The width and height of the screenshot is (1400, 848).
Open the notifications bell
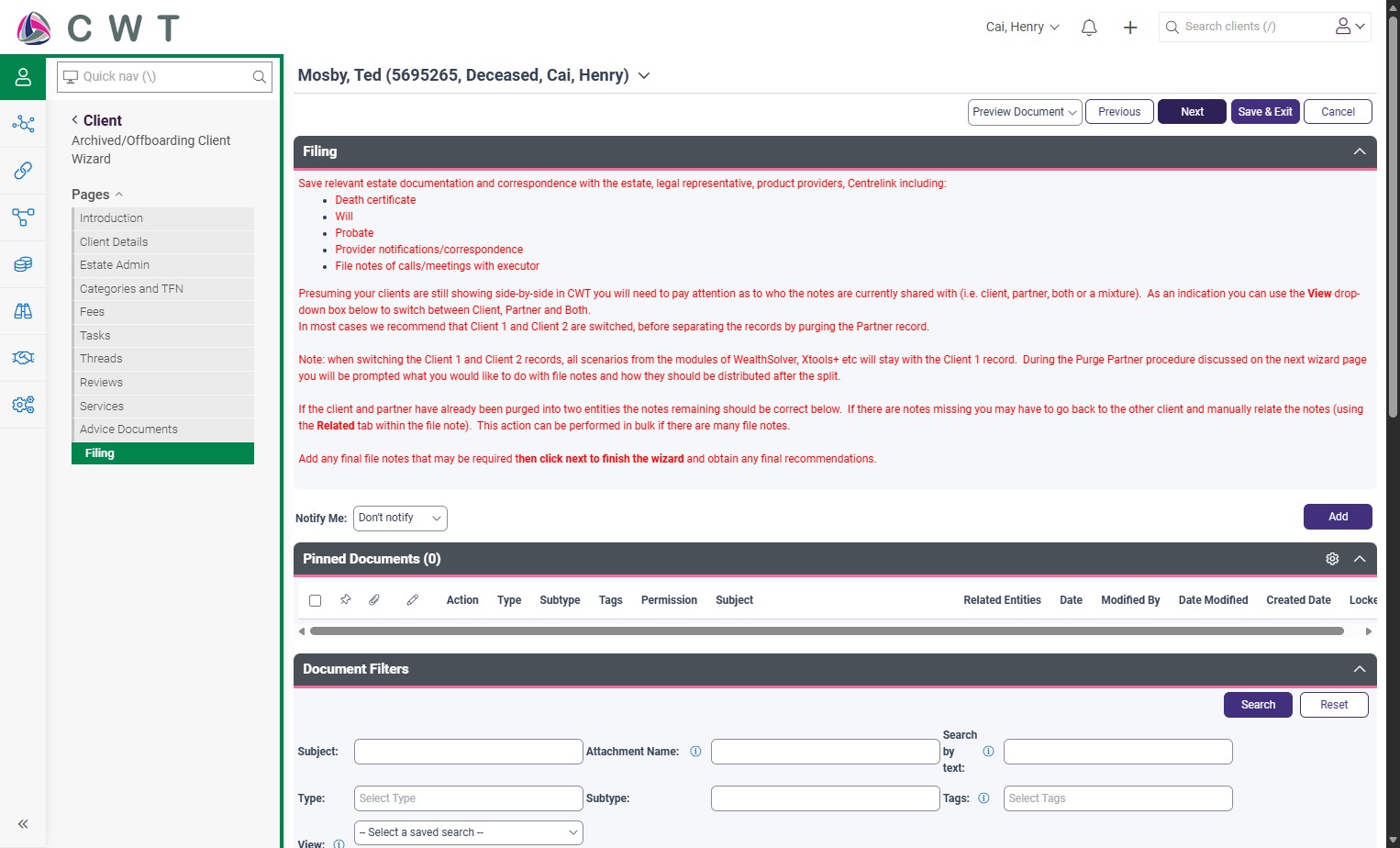[x=1089, y=28]
